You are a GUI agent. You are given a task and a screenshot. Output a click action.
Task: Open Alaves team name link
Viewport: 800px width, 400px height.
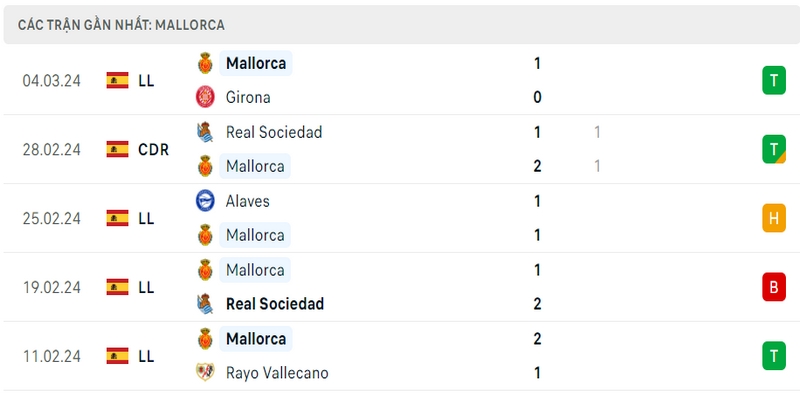tap(247, 201)
